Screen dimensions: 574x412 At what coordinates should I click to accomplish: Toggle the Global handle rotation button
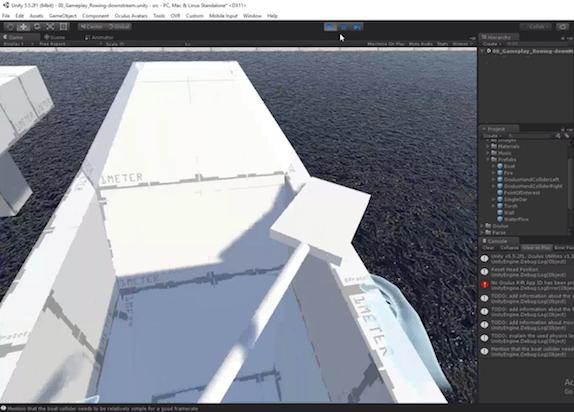click(x=119, y=27)
